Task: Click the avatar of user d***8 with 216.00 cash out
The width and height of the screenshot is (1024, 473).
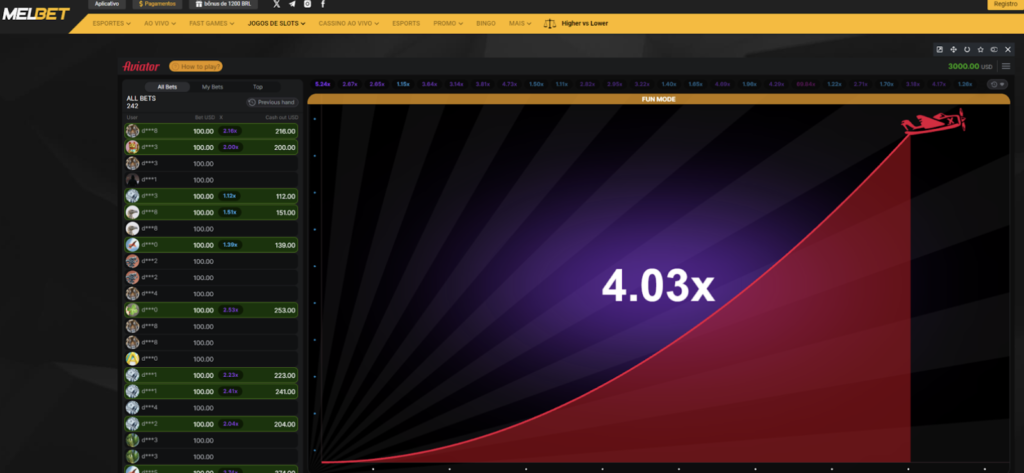Action: 133,131
